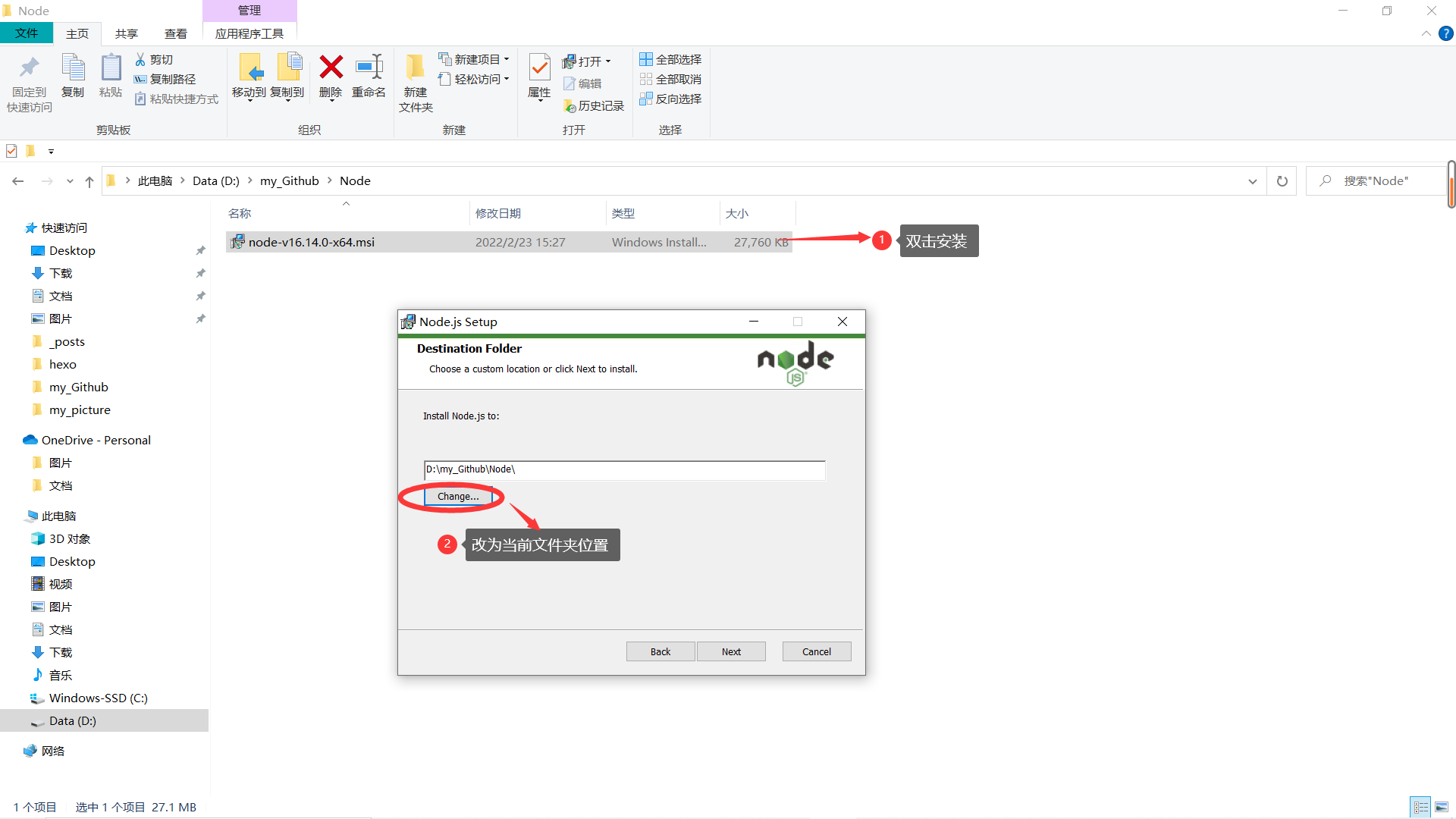This screenshot has height=819, width=1456.
Task: Click the Cancel button in Node.js Setup
Action: (x=817, y=652)
